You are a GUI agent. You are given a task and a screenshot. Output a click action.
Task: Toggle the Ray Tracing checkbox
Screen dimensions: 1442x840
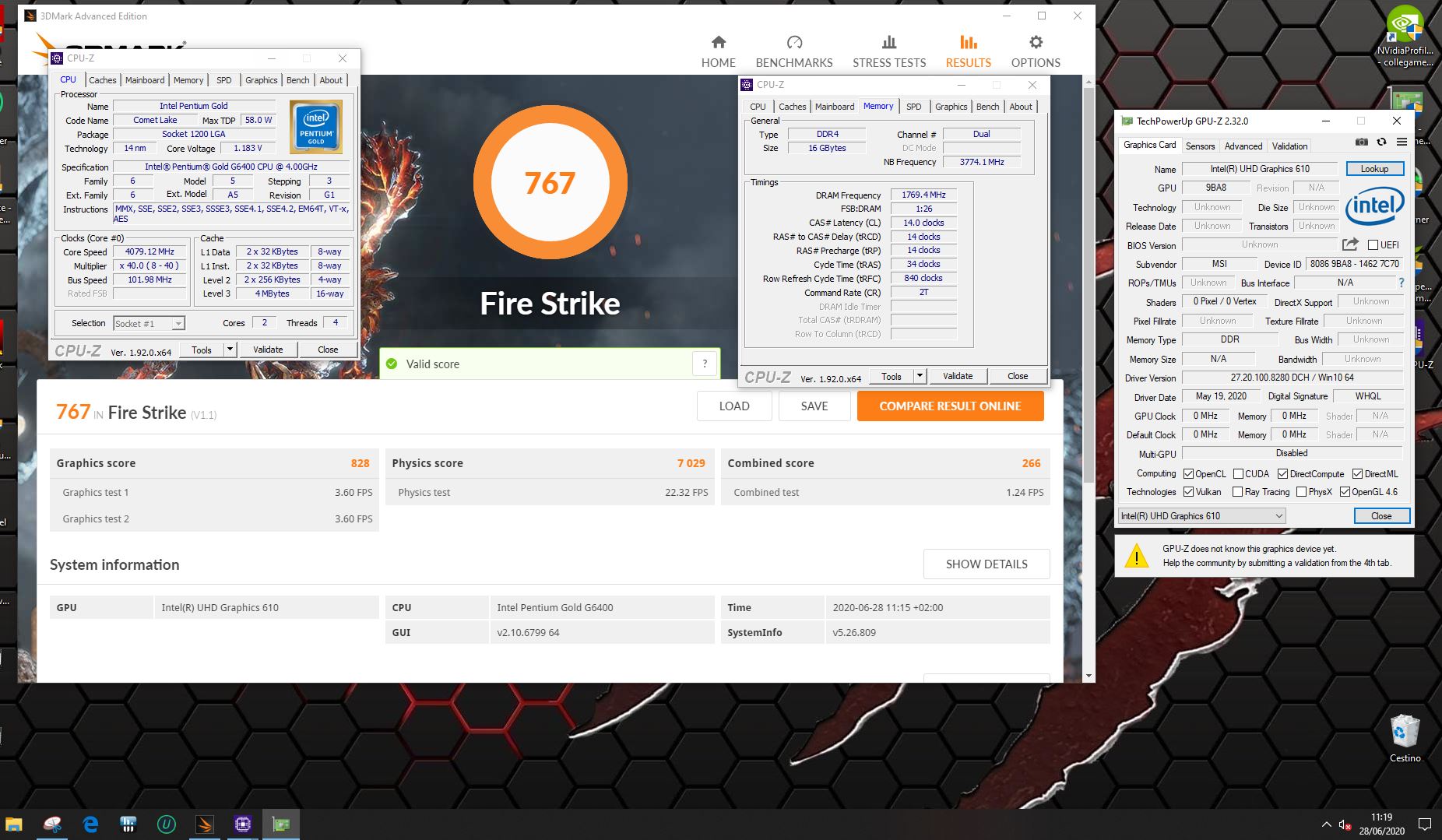[1237, 492]
